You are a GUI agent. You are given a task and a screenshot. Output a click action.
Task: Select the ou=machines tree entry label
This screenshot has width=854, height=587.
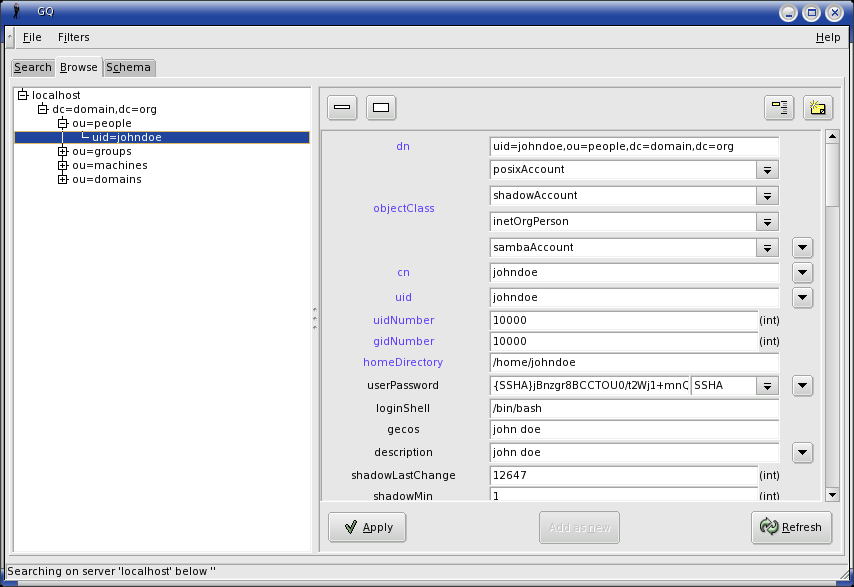click(x=109, y=165)
